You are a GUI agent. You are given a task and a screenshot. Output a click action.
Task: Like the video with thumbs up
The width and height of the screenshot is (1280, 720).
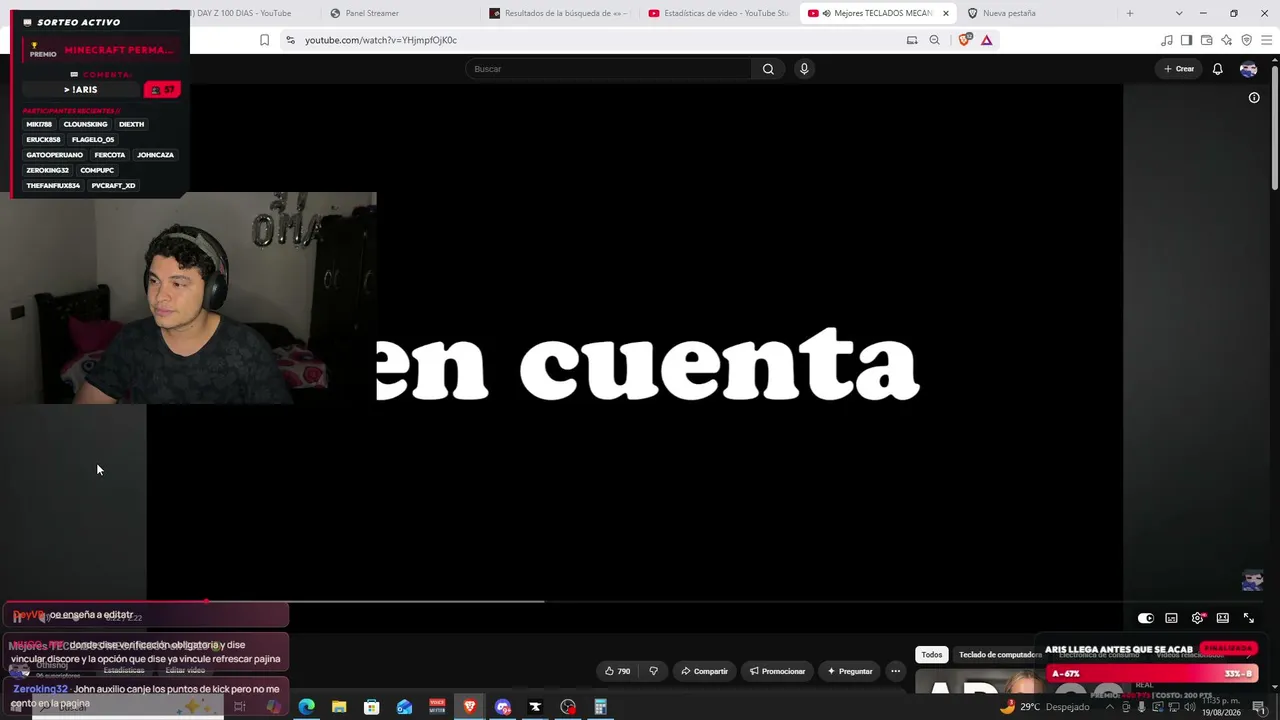617,671
